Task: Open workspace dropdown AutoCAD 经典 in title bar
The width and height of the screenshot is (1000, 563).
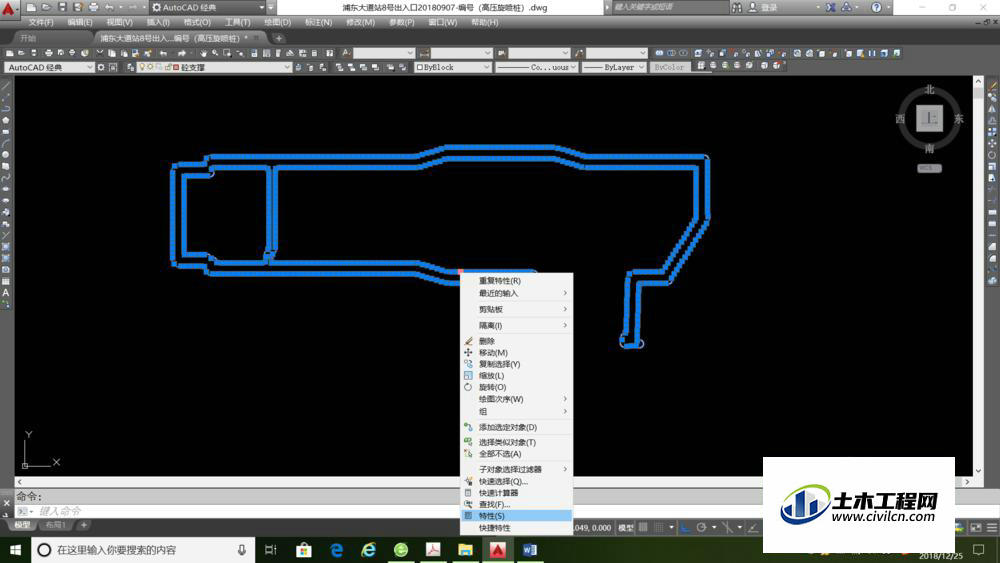Action: tap(207, 8)
